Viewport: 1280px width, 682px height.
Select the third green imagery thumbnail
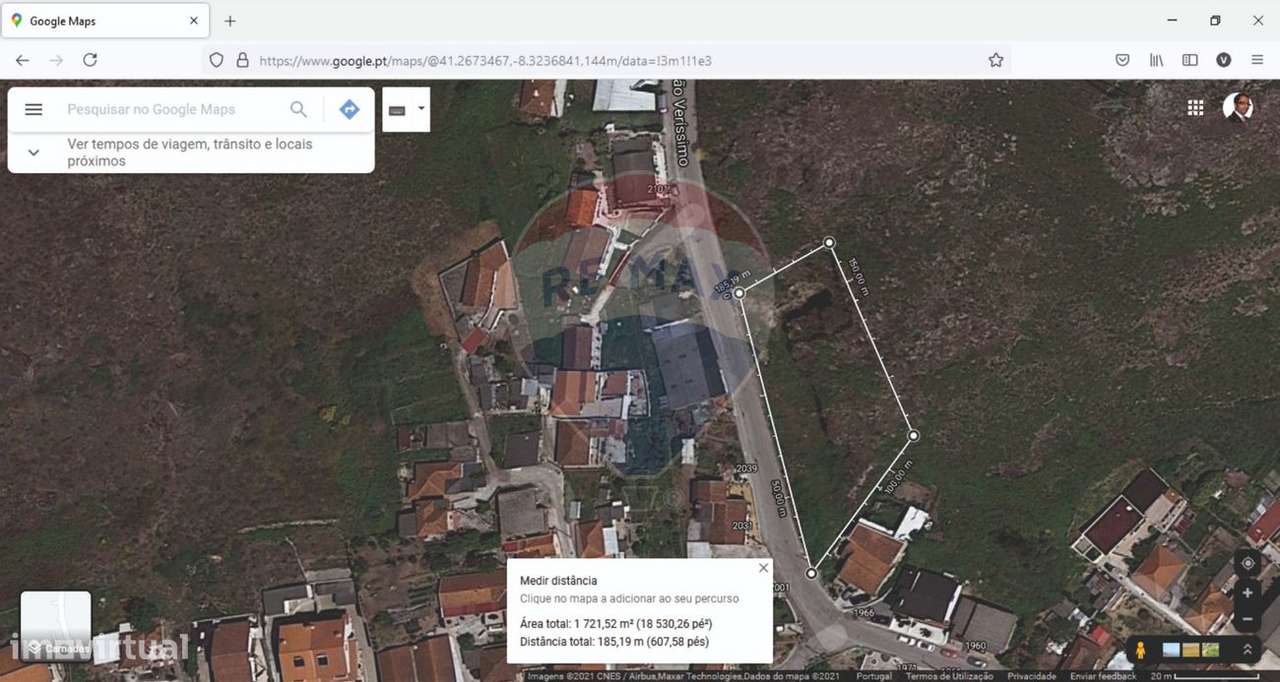click(x=1211, y=650)
